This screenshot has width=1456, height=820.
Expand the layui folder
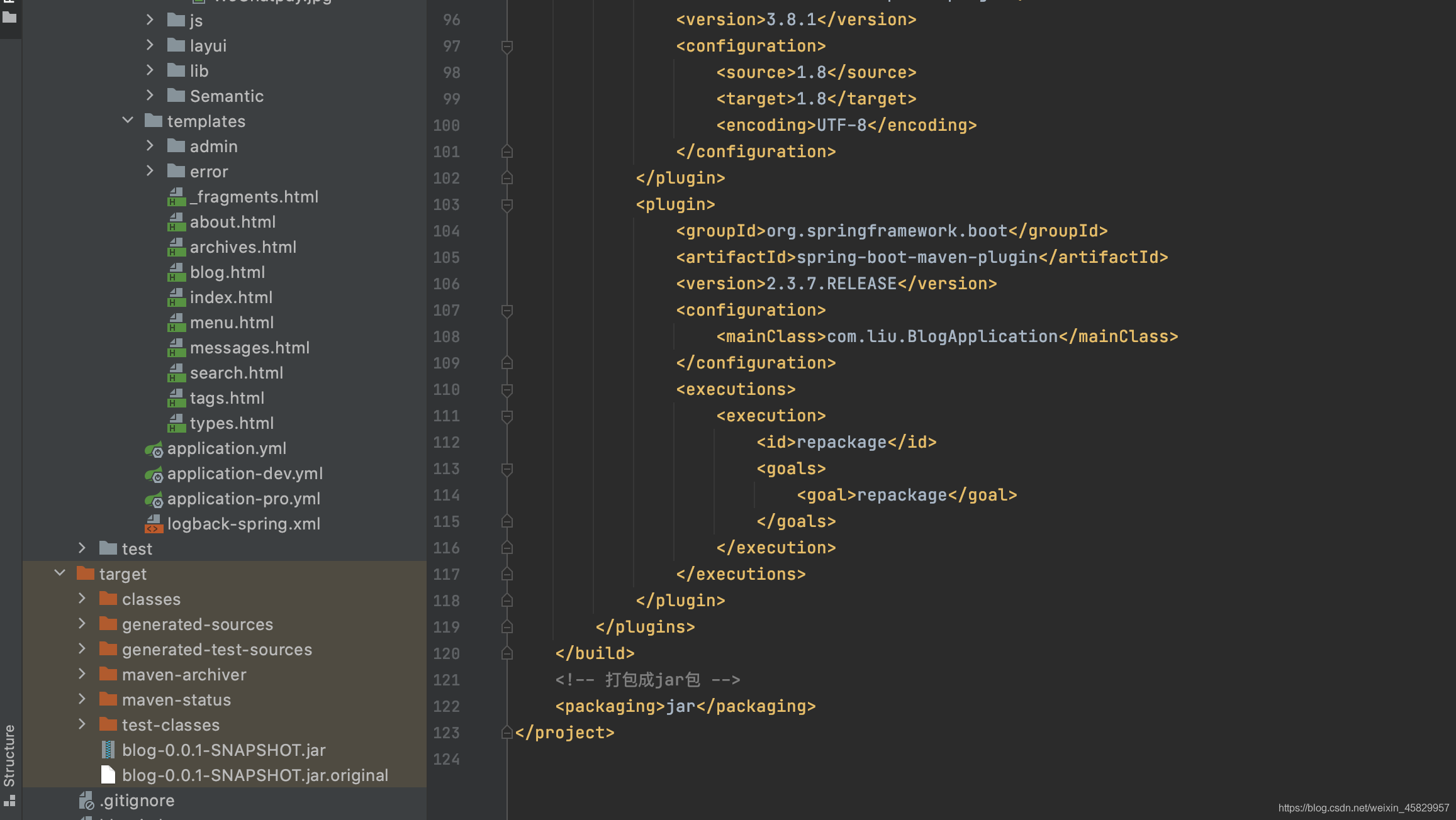coord(150,45)
